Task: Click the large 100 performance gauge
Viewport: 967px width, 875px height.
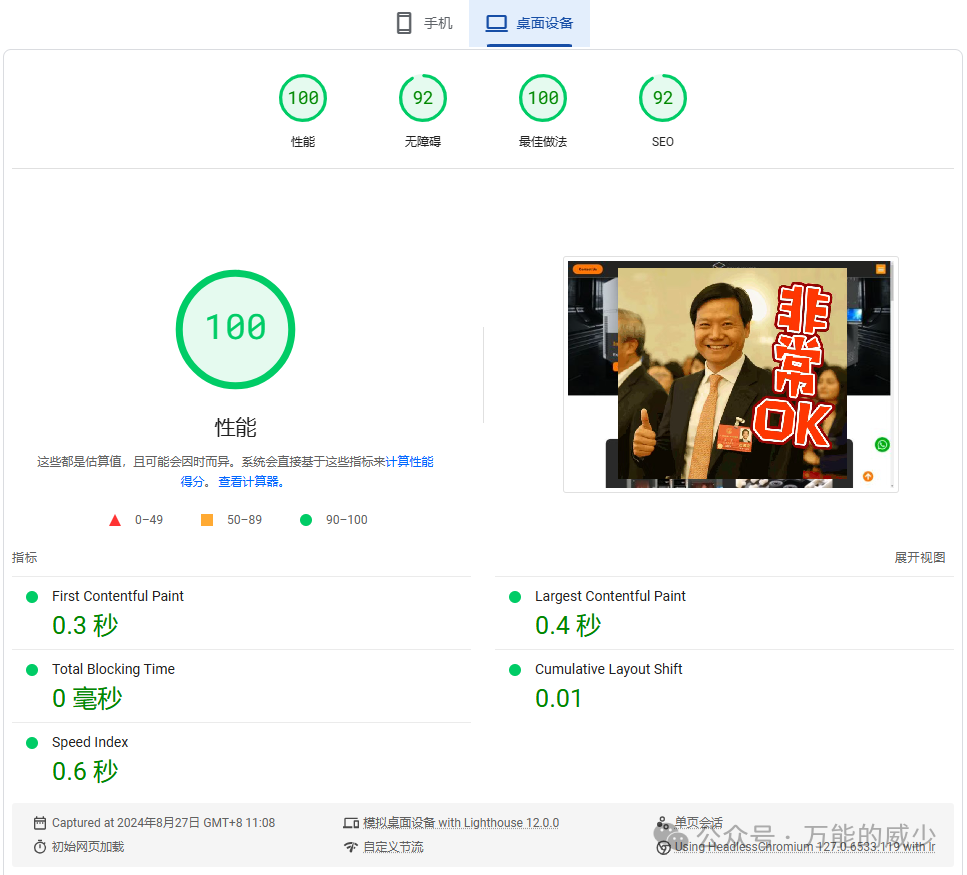Action: [x=236, y=329]
